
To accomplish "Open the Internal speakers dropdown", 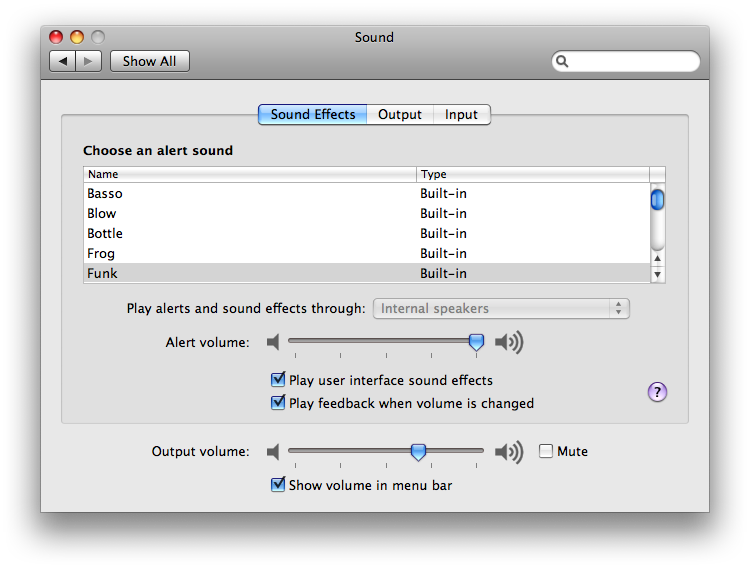I will (x=501, y=309).
